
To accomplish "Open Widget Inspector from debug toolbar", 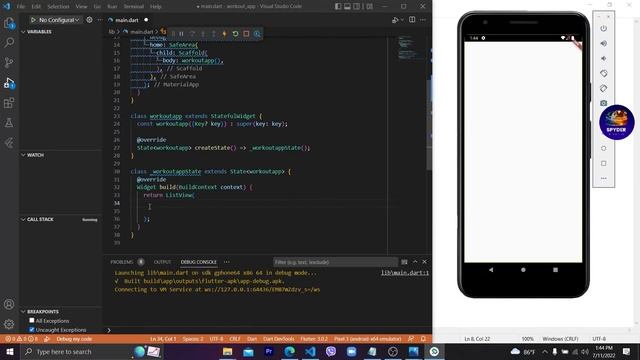I will pyautogui.click(x=257, y=34).
